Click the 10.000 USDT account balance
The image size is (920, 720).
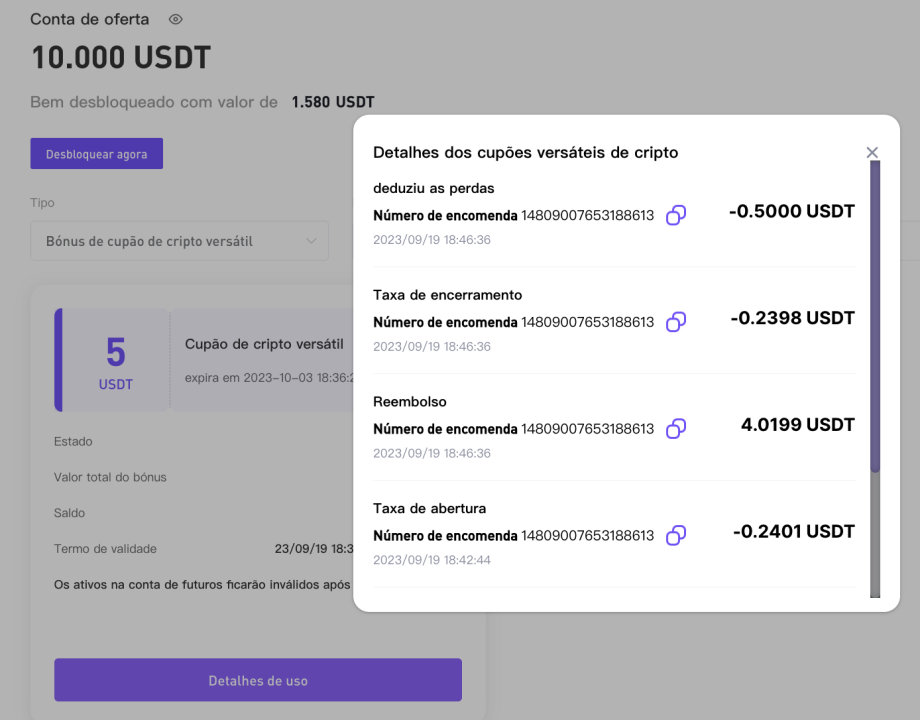pyautogui.click(x=121, y=58)
